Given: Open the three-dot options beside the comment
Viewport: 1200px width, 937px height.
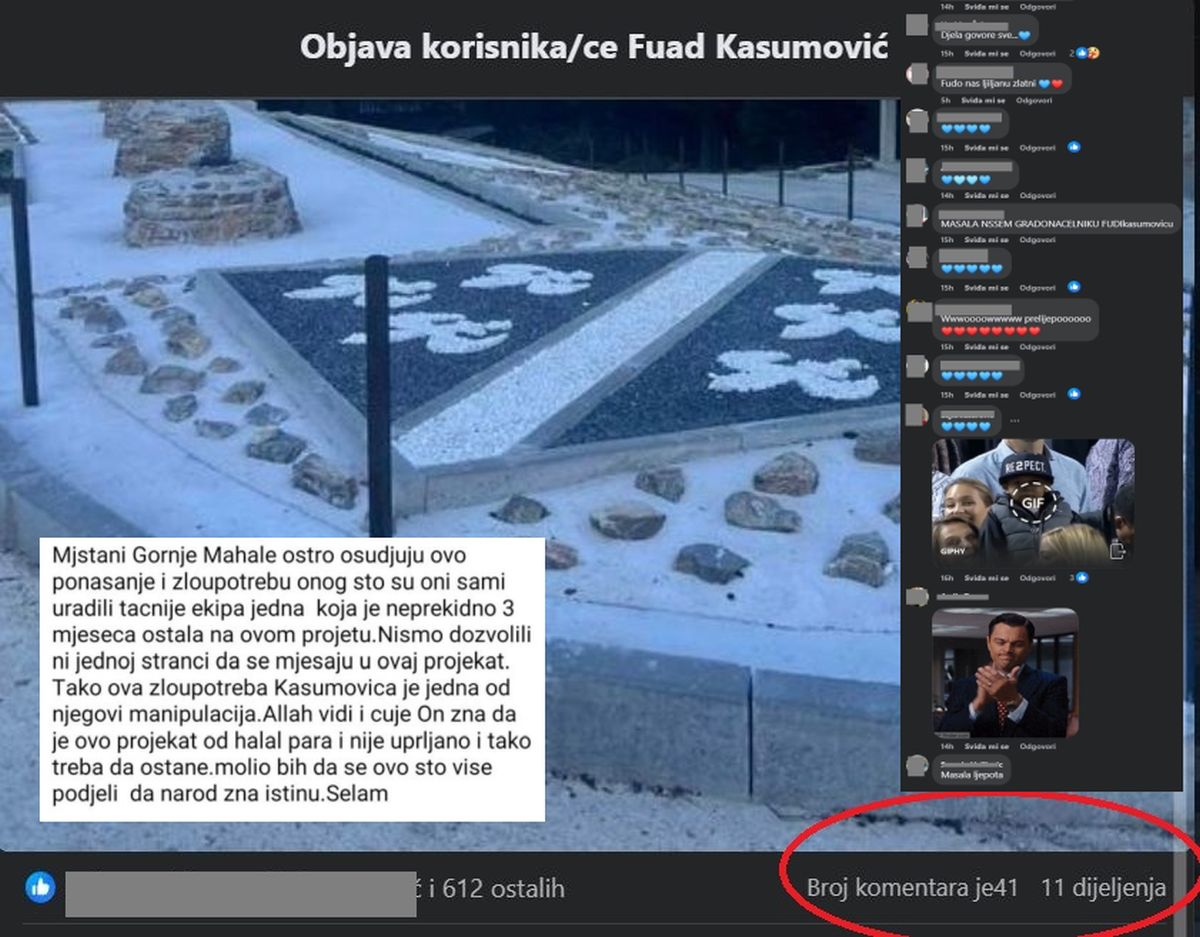Looking at the screenshot, I should point(1014,420).
